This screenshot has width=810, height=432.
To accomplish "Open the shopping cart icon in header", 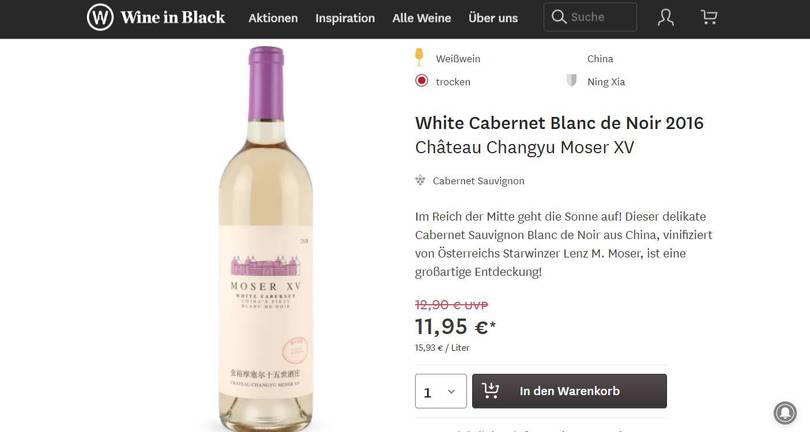I will (x=709, y=17).
